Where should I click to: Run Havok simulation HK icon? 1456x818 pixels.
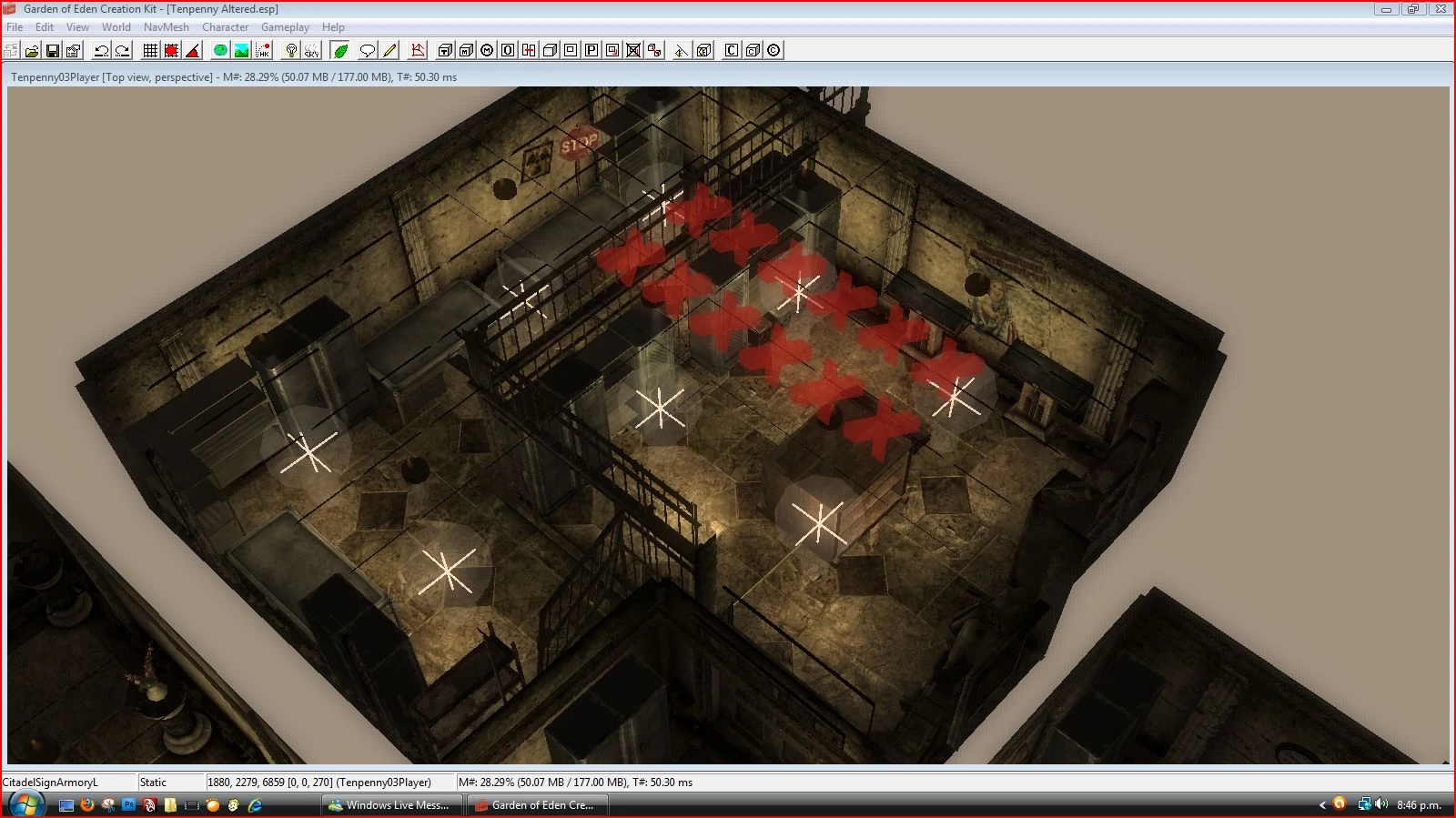[x=262, y=50]
